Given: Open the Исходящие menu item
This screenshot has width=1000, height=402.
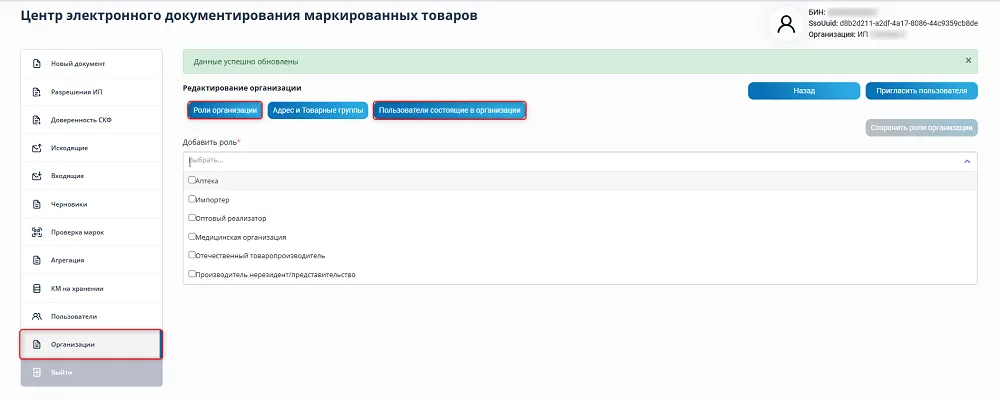Looking at the screenshot, I should point(91,148).
